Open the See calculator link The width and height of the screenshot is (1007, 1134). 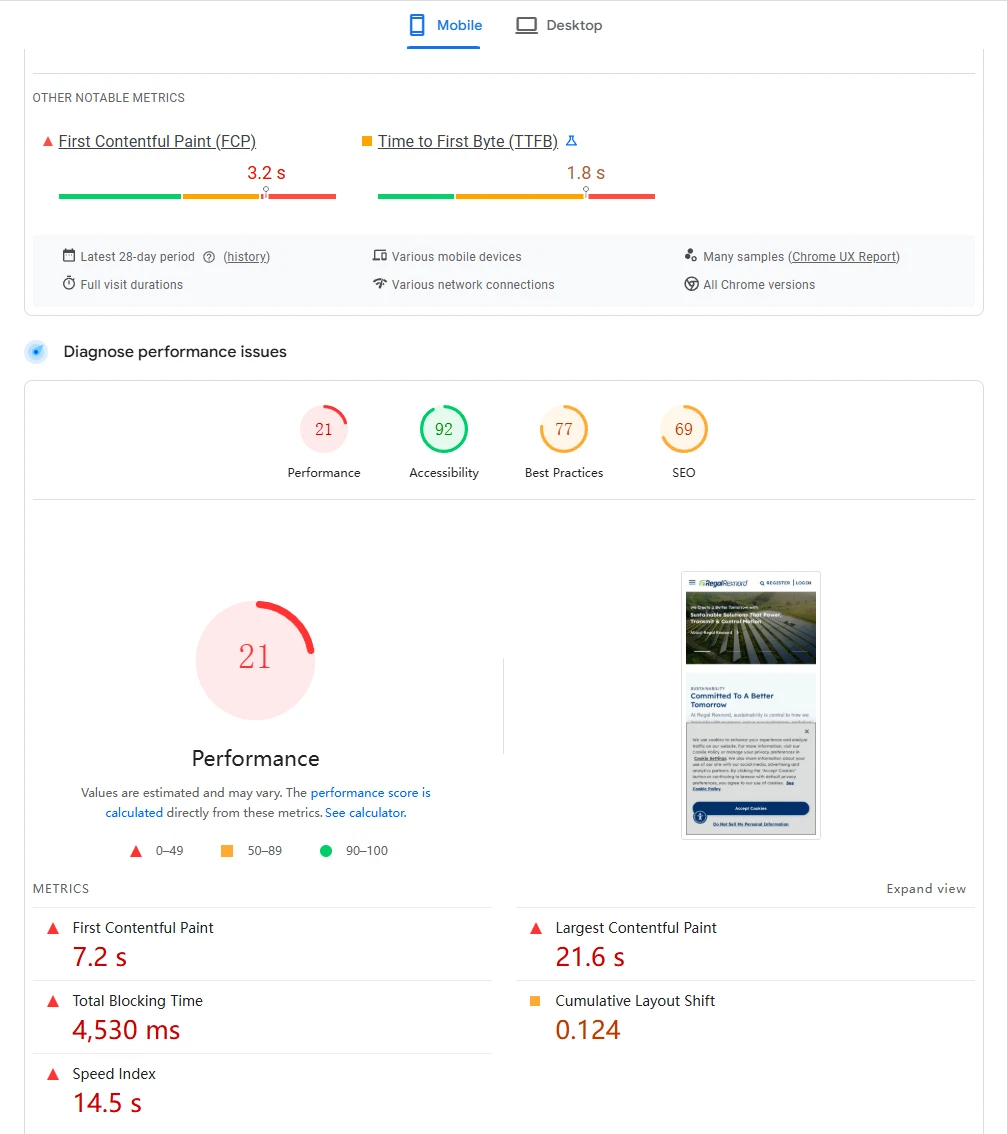click(365, 813)
